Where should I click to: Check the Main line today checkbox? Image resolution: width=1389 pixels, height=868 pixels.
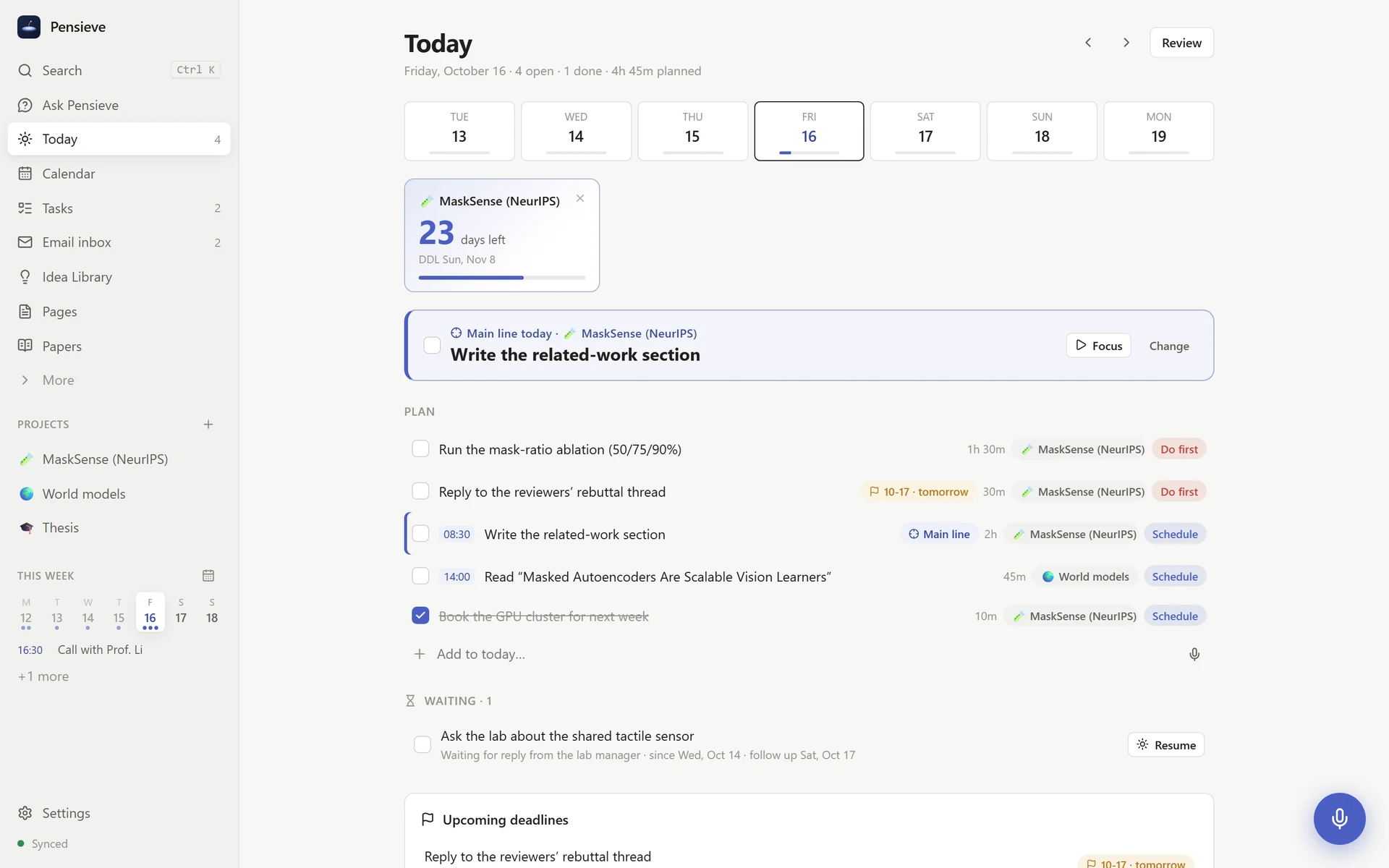pos(432,345)
